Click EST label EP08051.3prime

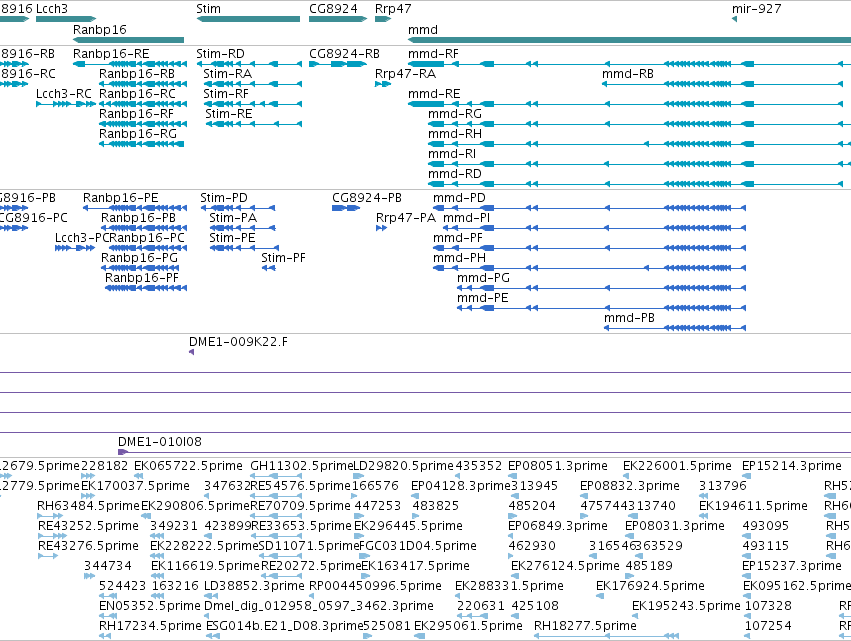pos(558,466)
